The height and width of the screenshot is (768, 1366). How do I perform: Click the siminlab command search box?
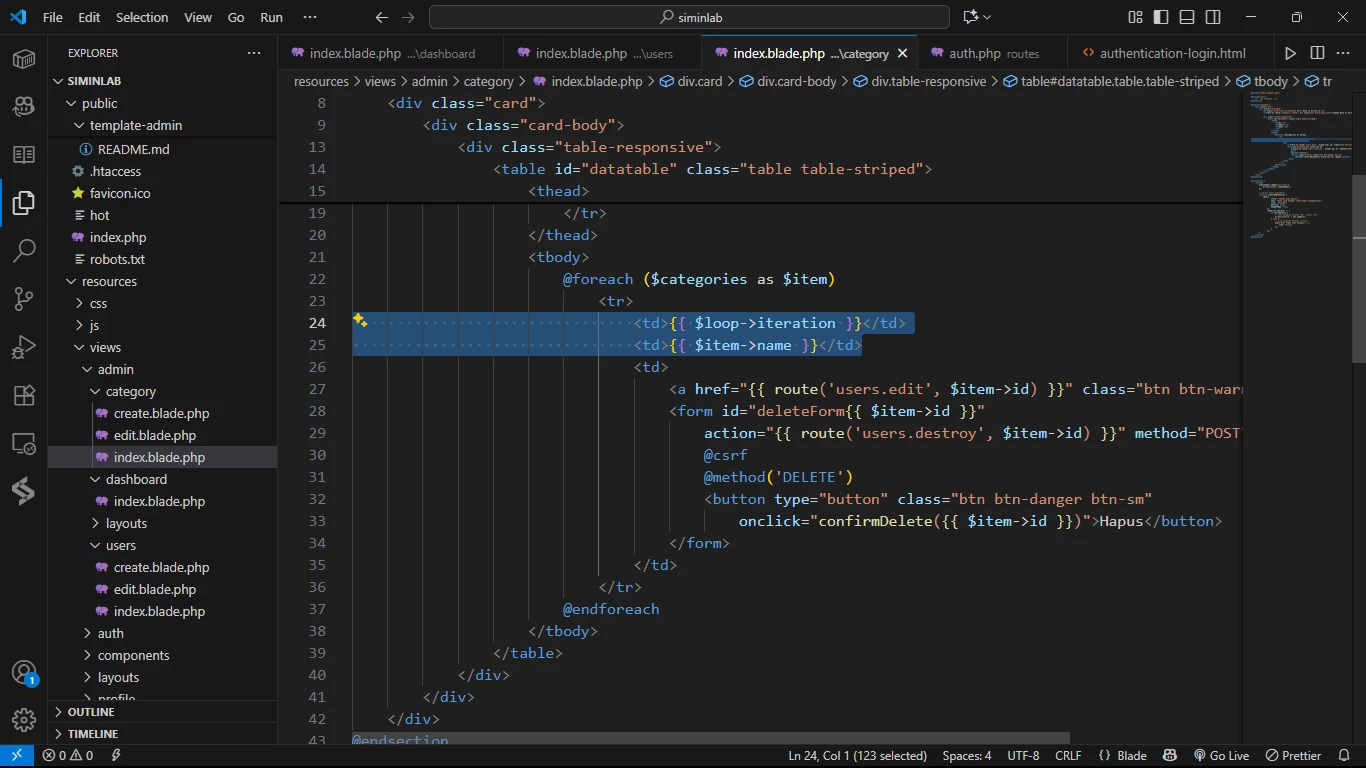pos(689,17)
